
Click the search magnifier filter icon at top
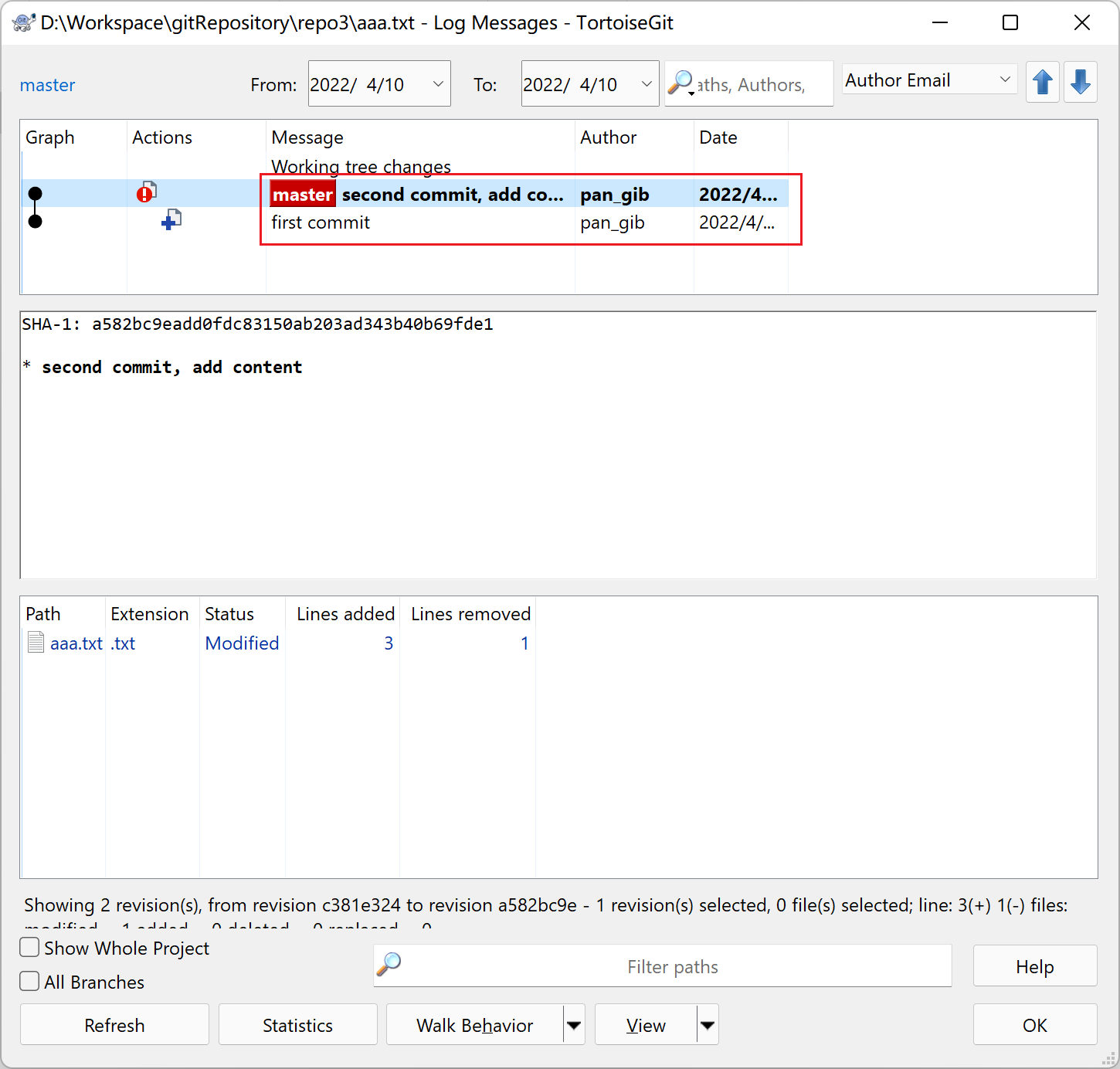point(680,83)
